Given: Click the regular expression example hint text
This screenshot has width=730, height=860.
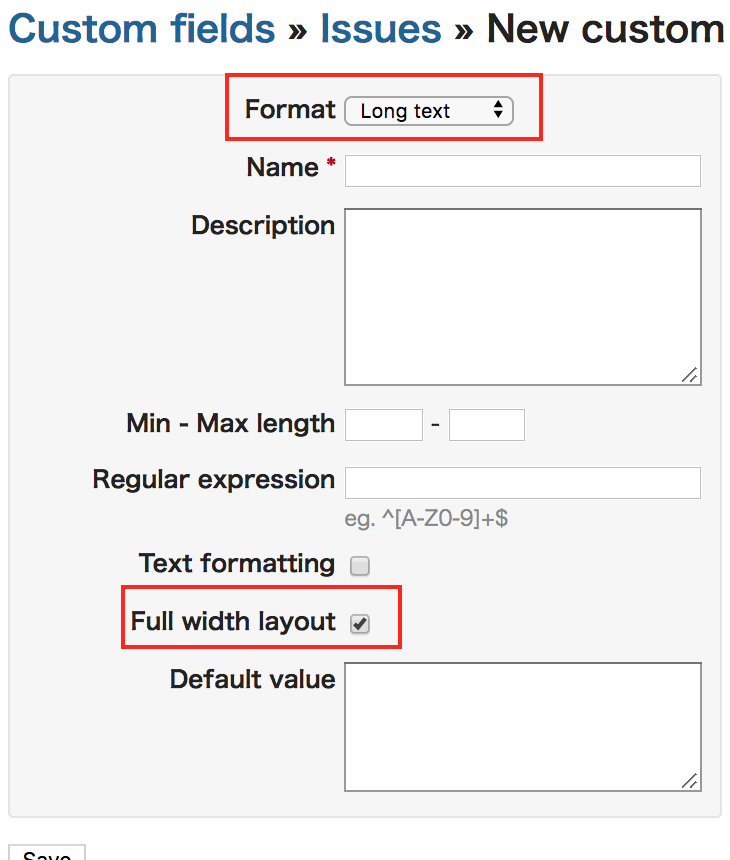Looking at the screenshot, I should (426, 518).
